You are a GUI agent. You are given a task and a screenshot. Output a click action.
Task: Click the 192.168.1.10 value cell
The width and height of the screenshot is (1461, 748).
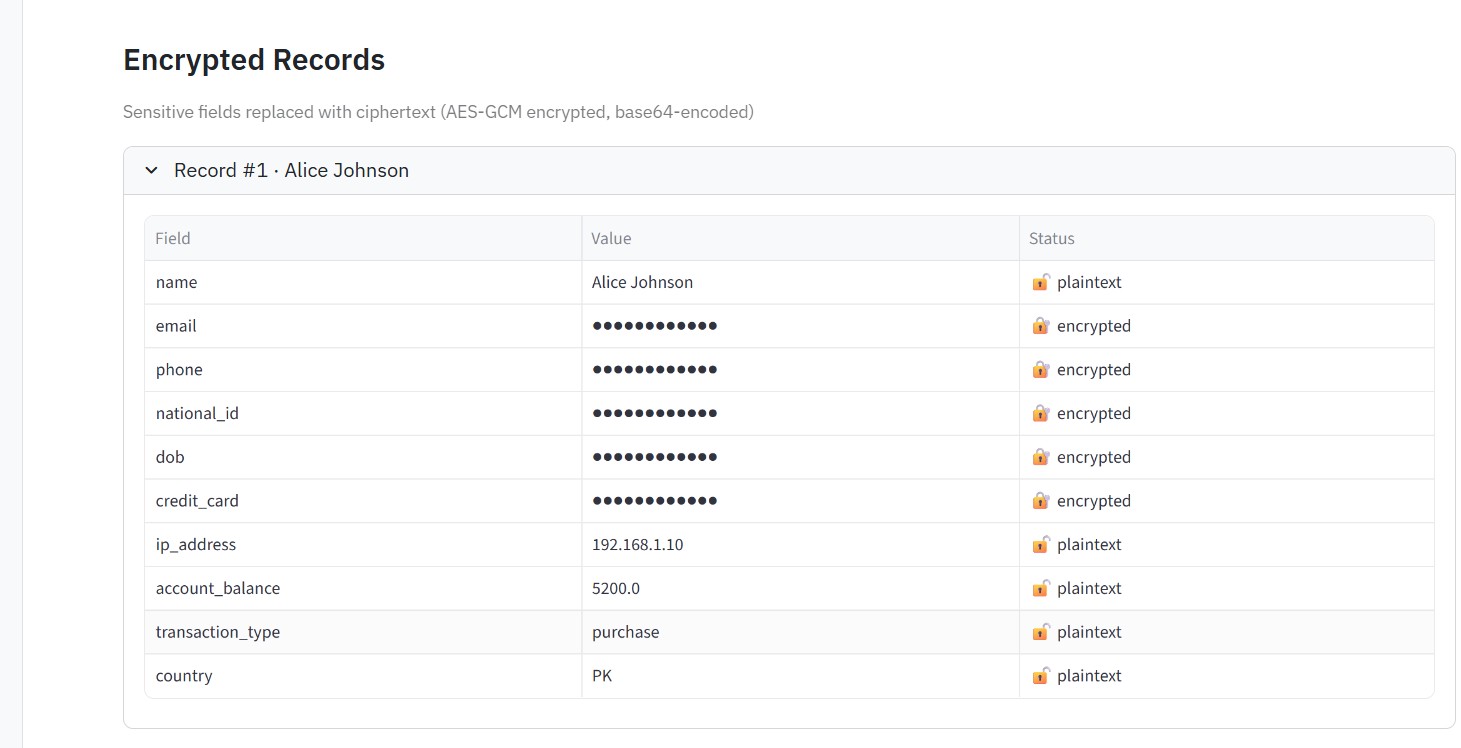click(x=801, y=544)
